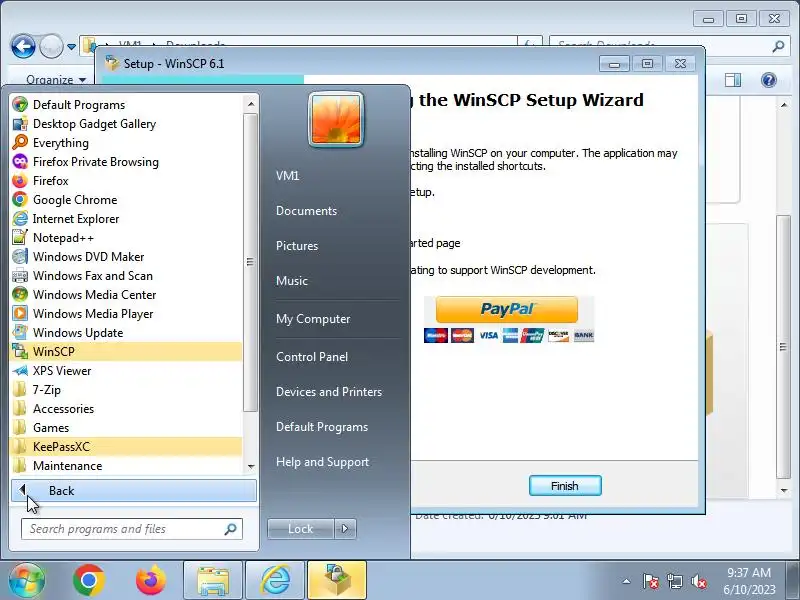This screenshot has width=800, height=600.
Task: Expand the Accessories folder
Action: coord(126,409)
